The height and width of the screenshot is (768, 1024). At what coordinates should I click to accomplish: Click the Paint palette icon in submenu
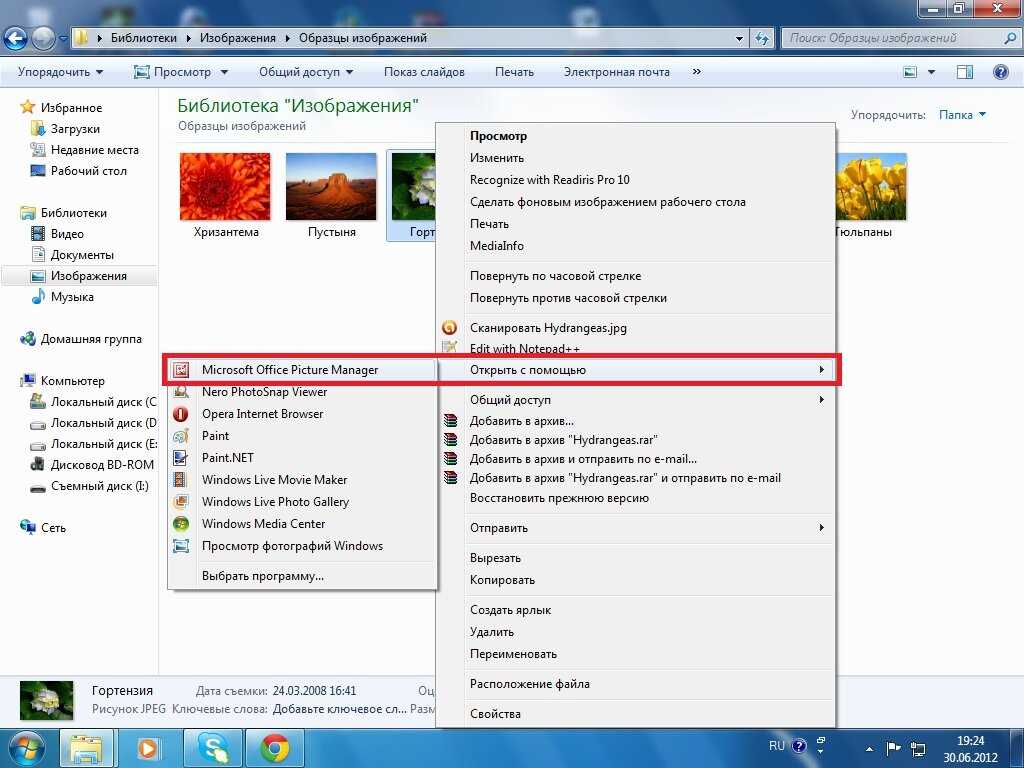181,436
